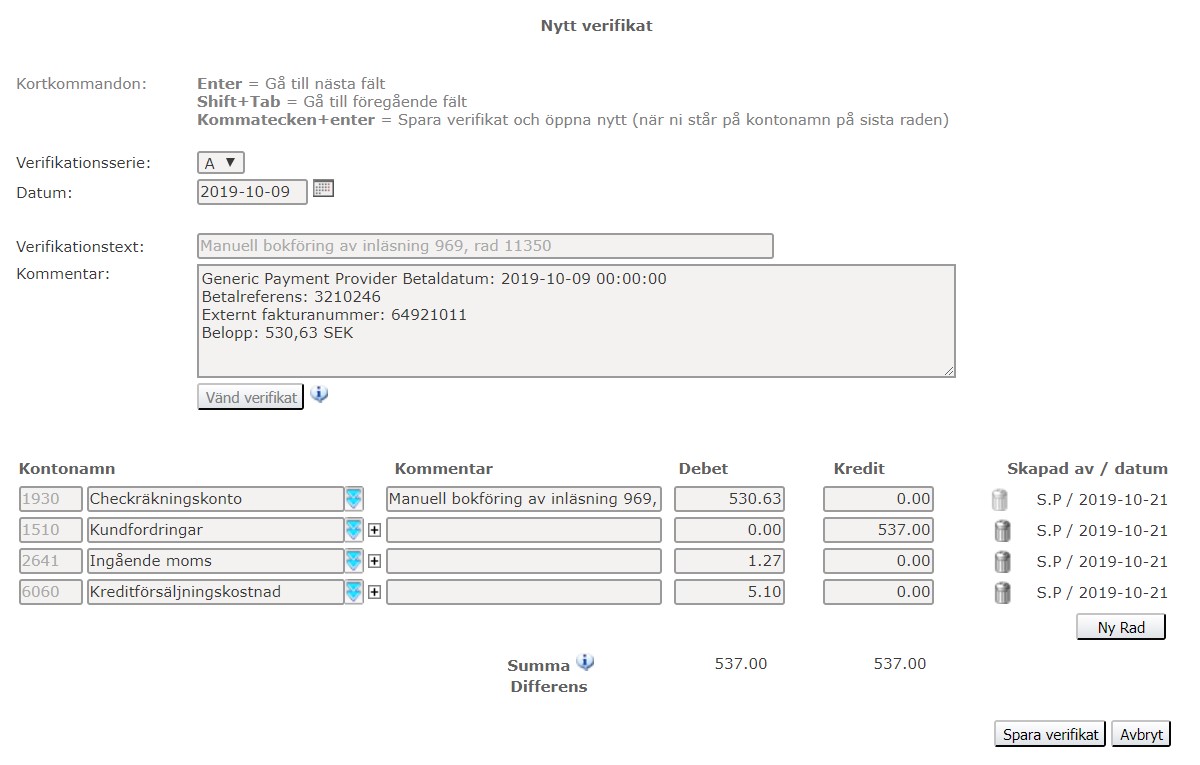The image size is (1200, 765).
Task: Open the calendar date picker icon
Action: pyautogui.click(x=323, y=188)
